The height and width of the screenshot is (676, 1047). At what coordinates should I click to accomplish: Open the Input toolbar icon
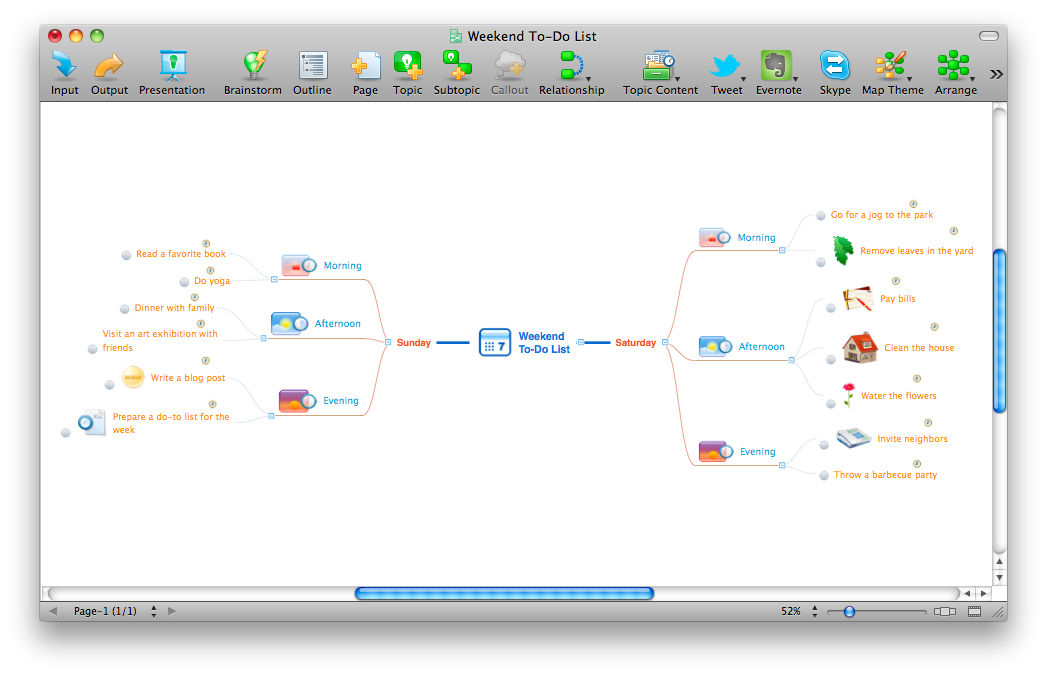click(x=64, y=65)
